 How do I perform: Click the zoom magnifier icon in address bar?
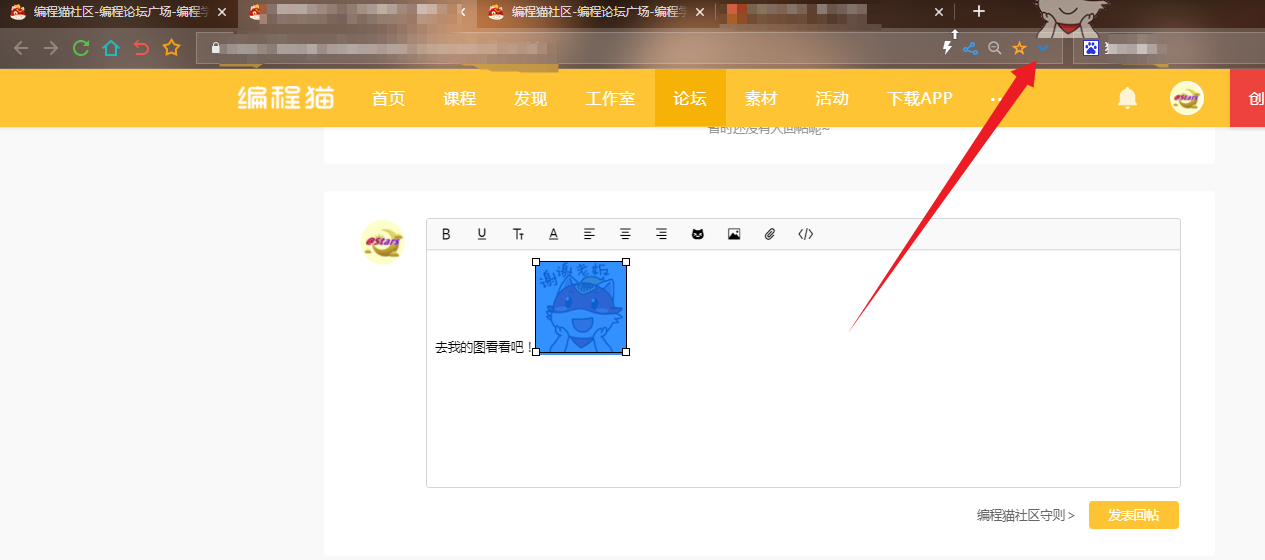(994, 48)
